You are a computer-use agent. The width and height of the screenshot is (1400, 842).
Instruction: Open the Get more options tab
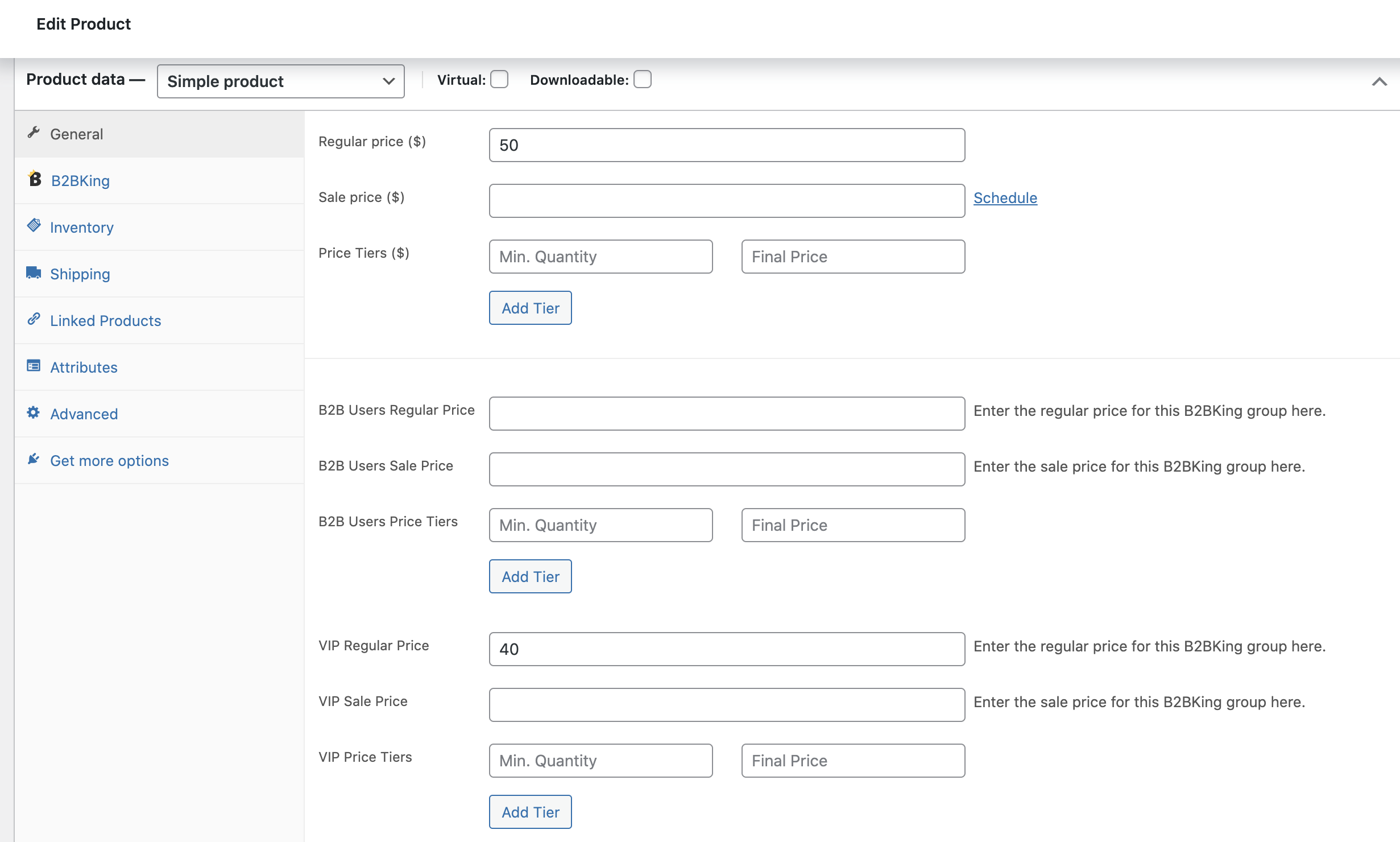[x=159, y=461]
